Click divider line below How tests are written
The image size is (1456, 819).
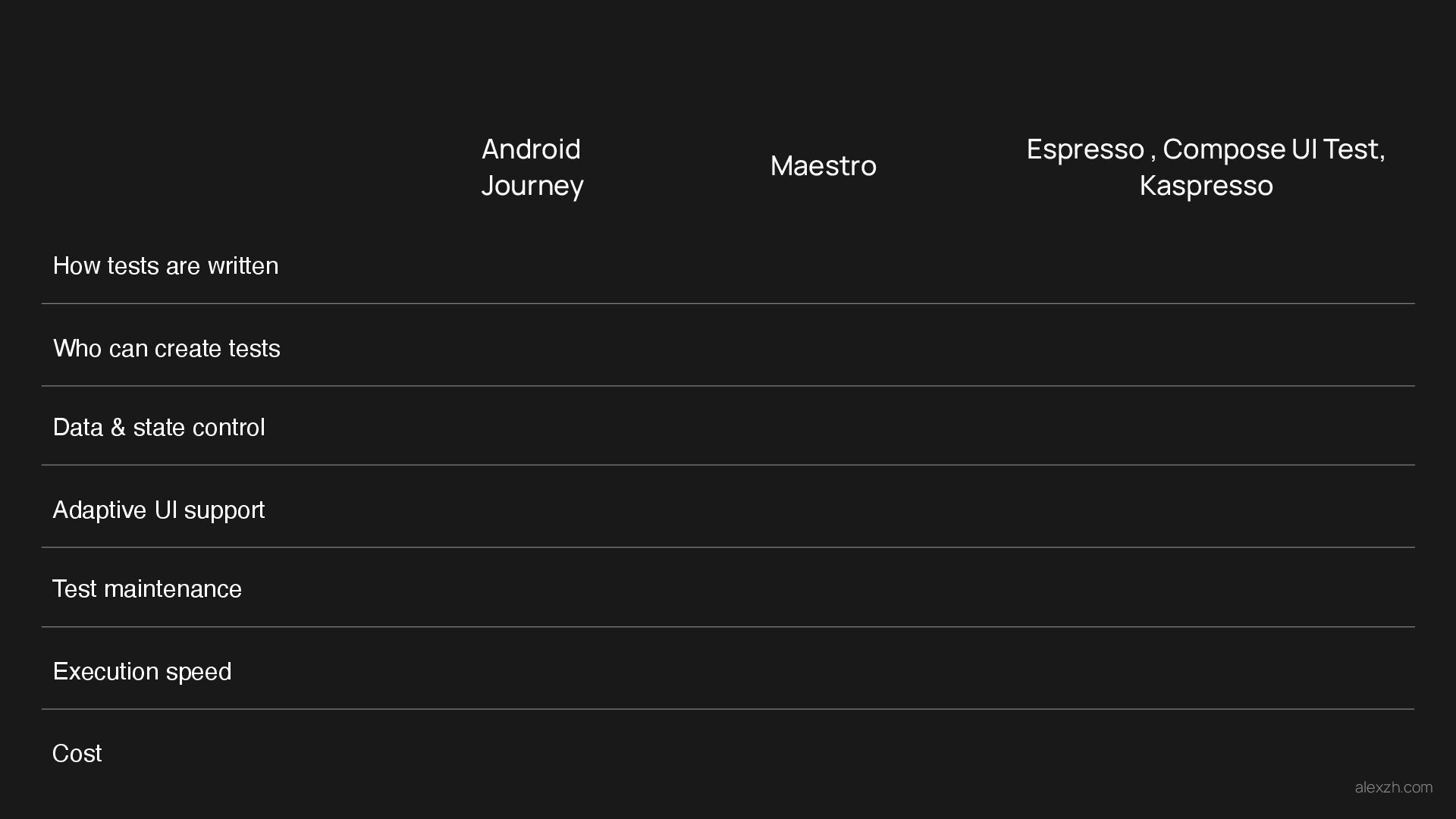pyautogui.click(x=728, y=303)
